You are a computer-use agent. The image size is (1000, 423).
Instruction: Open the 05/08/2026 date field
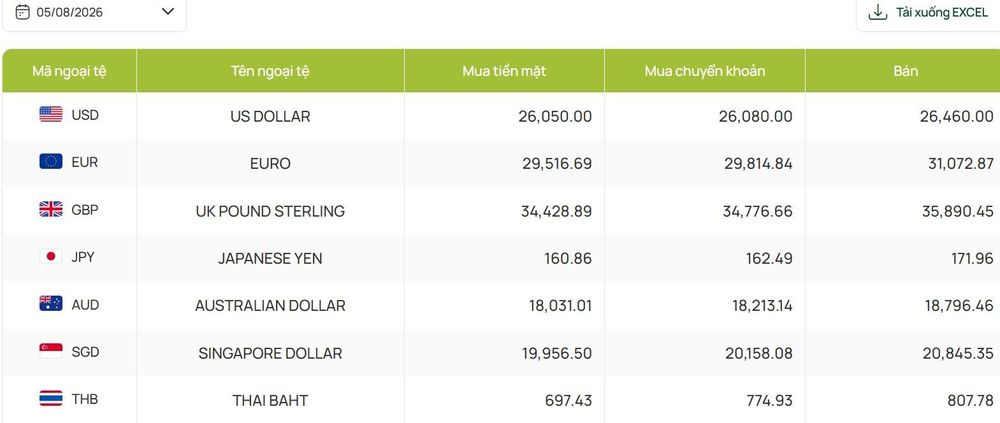click(94, 12)
